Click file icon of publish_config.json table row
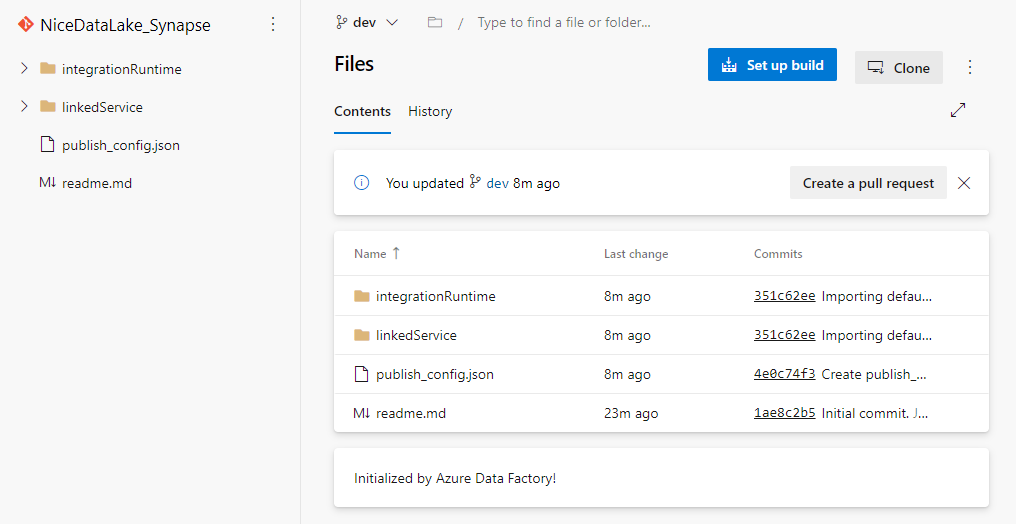Viewport: 1016px width, 524px height. [x=362, y=374]
